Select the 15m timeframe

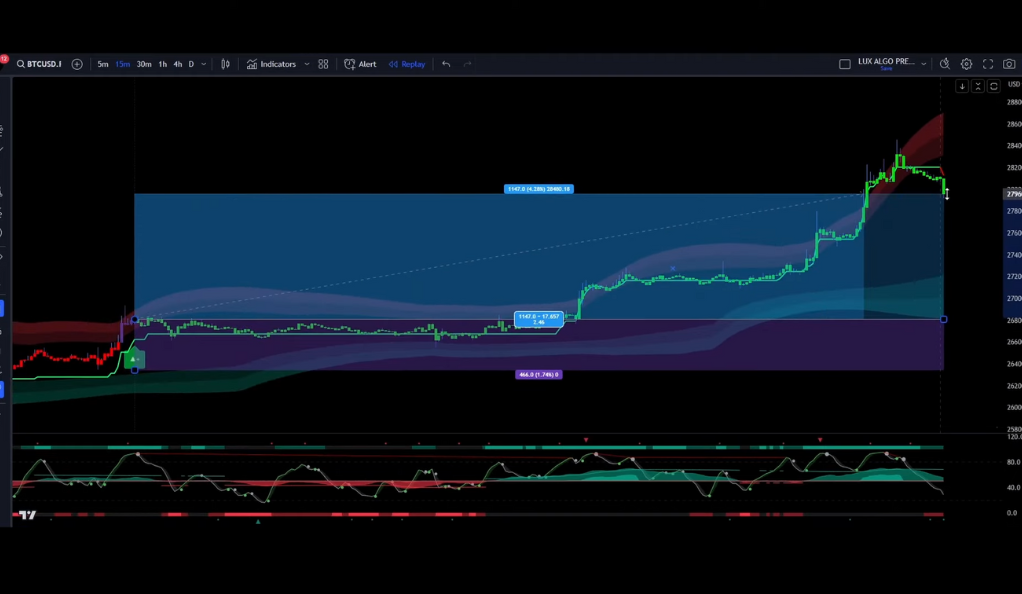(x=123, y=64)
